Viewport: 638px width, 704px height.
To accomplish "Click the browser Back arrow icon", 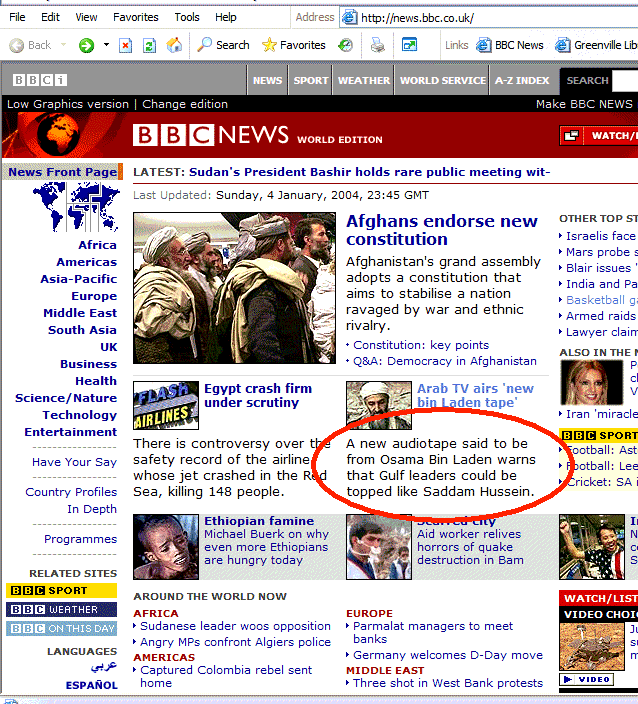I will click(x=17, y=45).
